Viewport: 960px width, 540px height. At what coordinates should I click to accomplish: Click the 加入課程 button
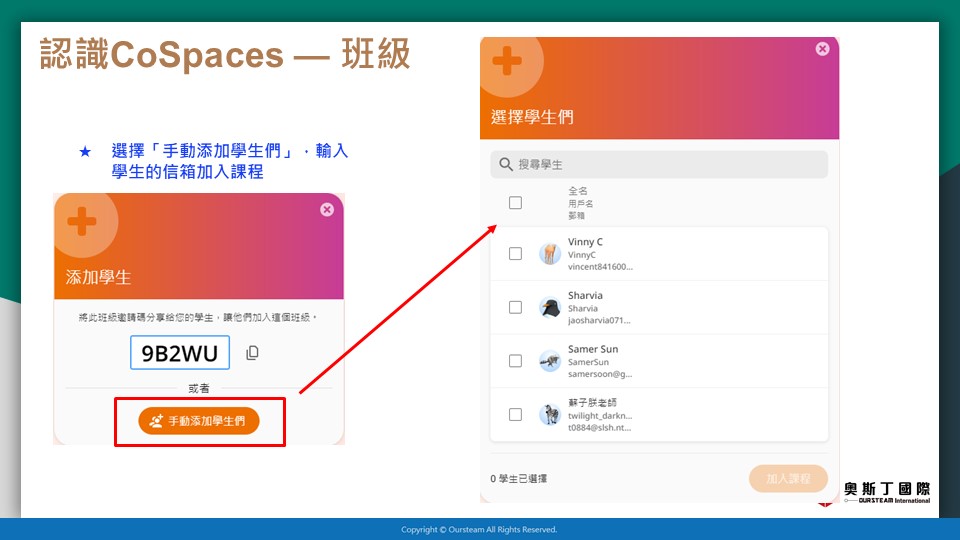click(x=788, y=479)
